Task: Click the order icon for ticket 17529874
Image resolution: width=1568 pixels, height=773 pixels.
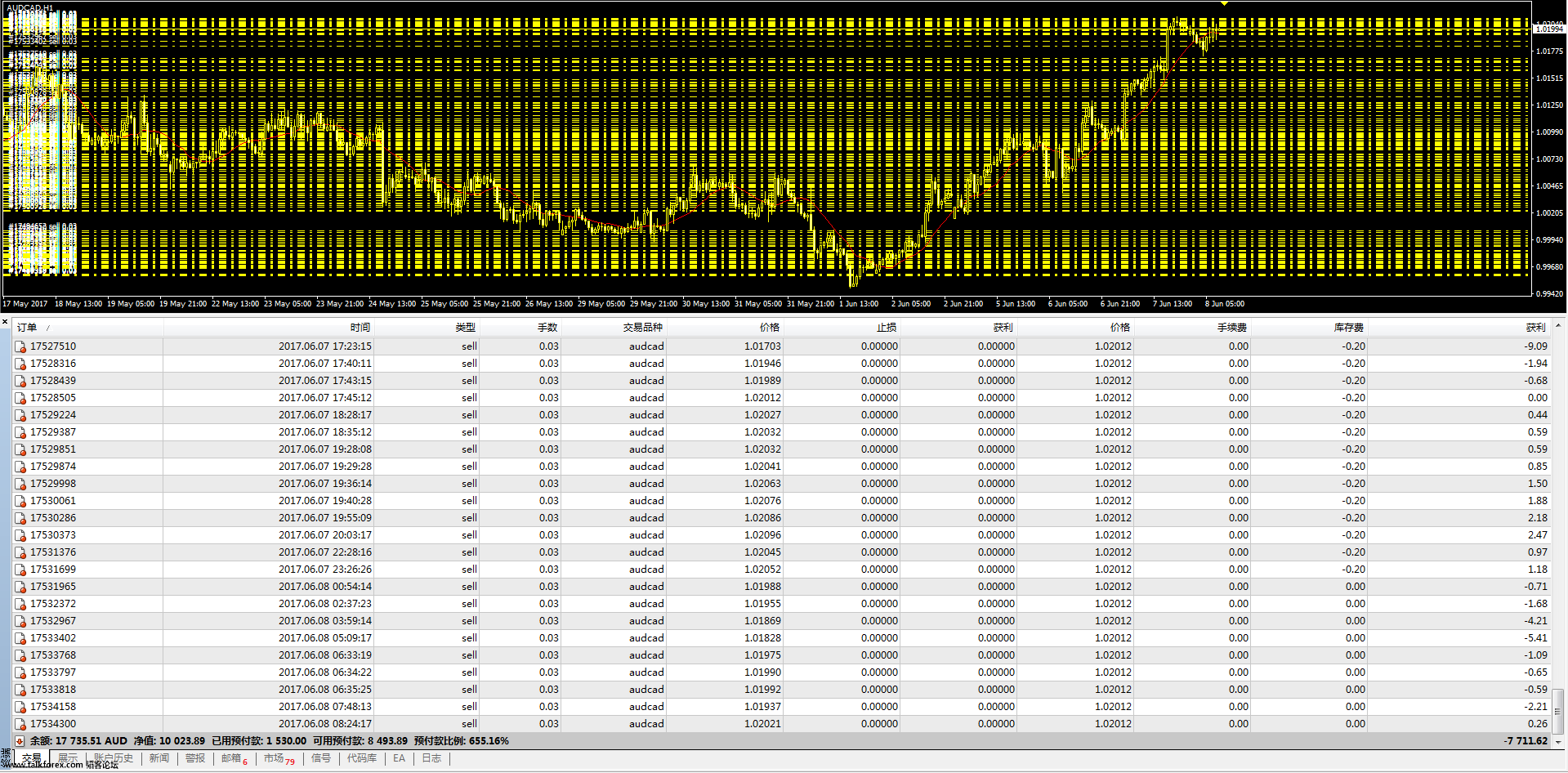Action: pos(20,467)
